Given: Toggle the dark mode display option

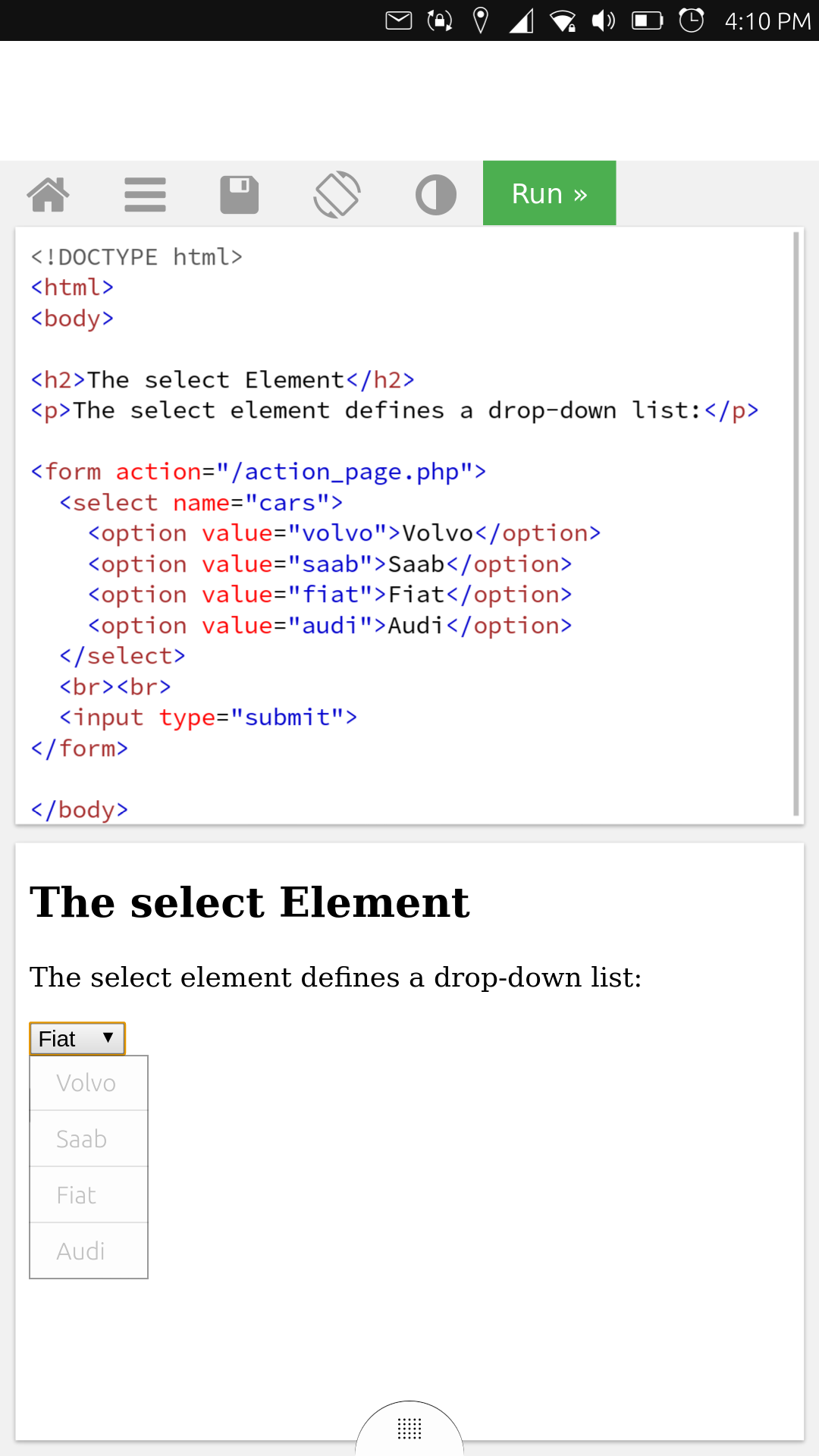Looking at the screenshot, I should (436, 193).
